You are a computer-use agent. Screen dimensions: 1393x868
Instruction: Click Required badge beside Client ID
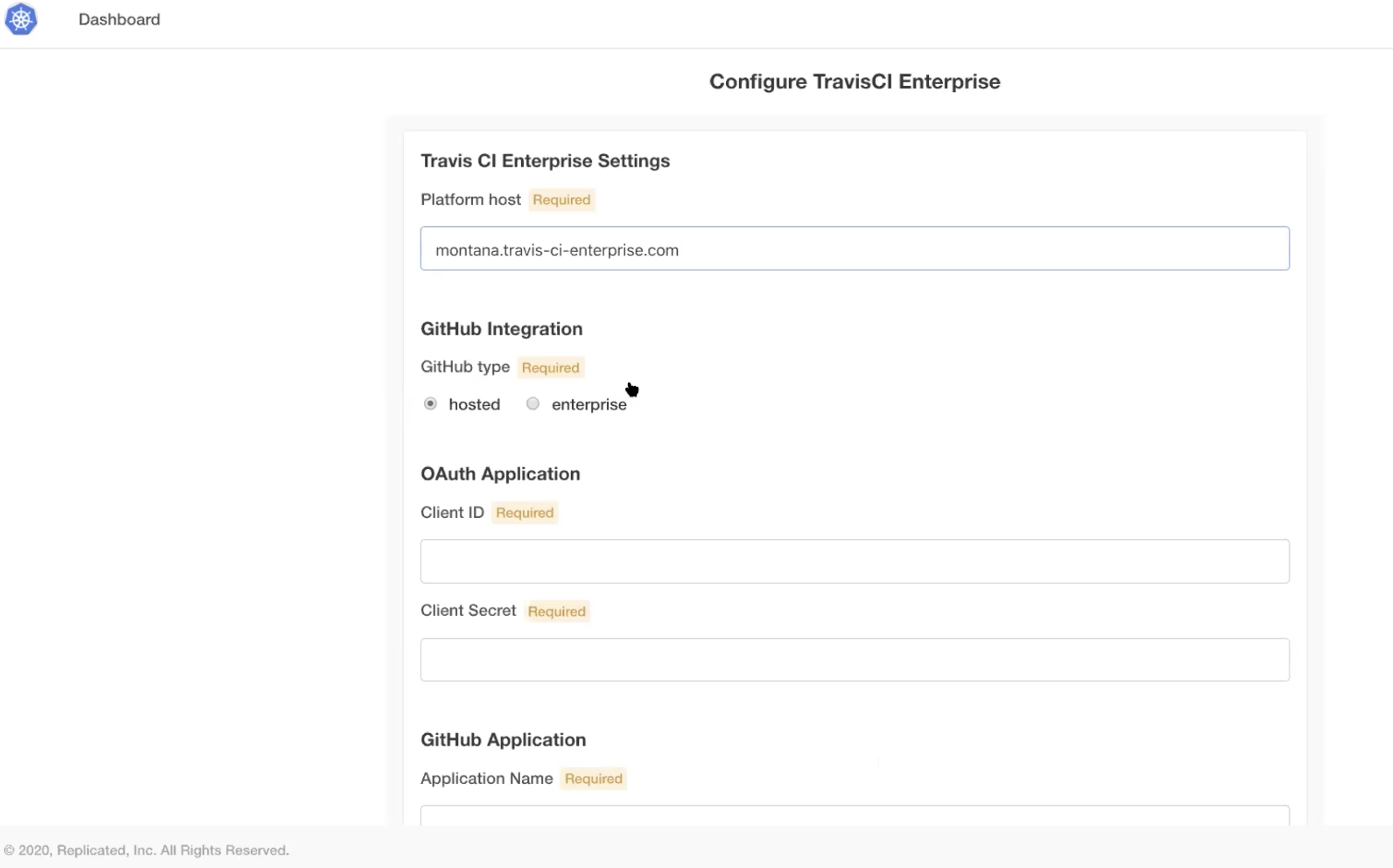[524, 513]
